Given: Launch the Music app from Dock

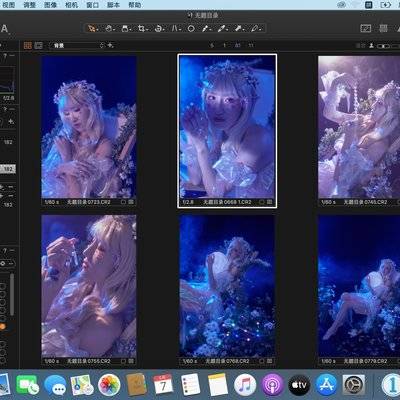Looking at the screenshot, I should (x=245, y=385).
